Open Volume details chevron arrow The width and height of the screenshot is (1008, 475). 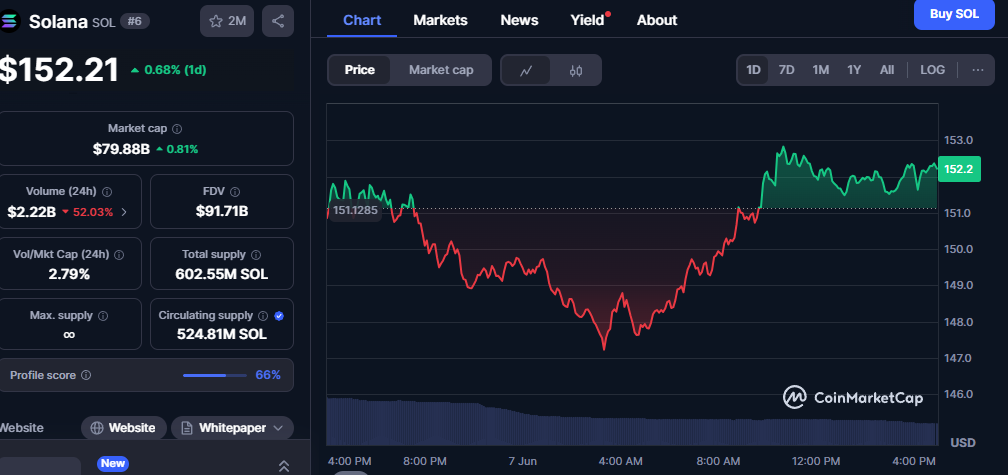[124, 212]
